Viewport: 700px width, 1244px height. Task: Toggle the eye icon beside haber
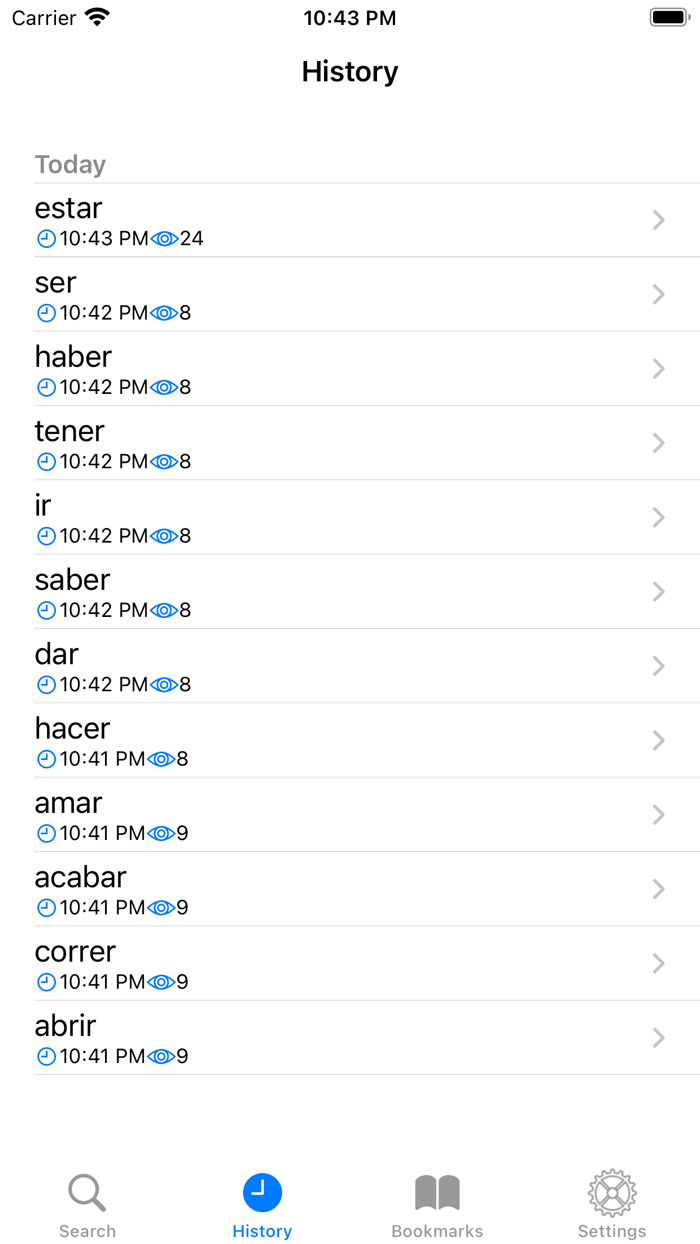pyautogui.click(x=164, y=387)
